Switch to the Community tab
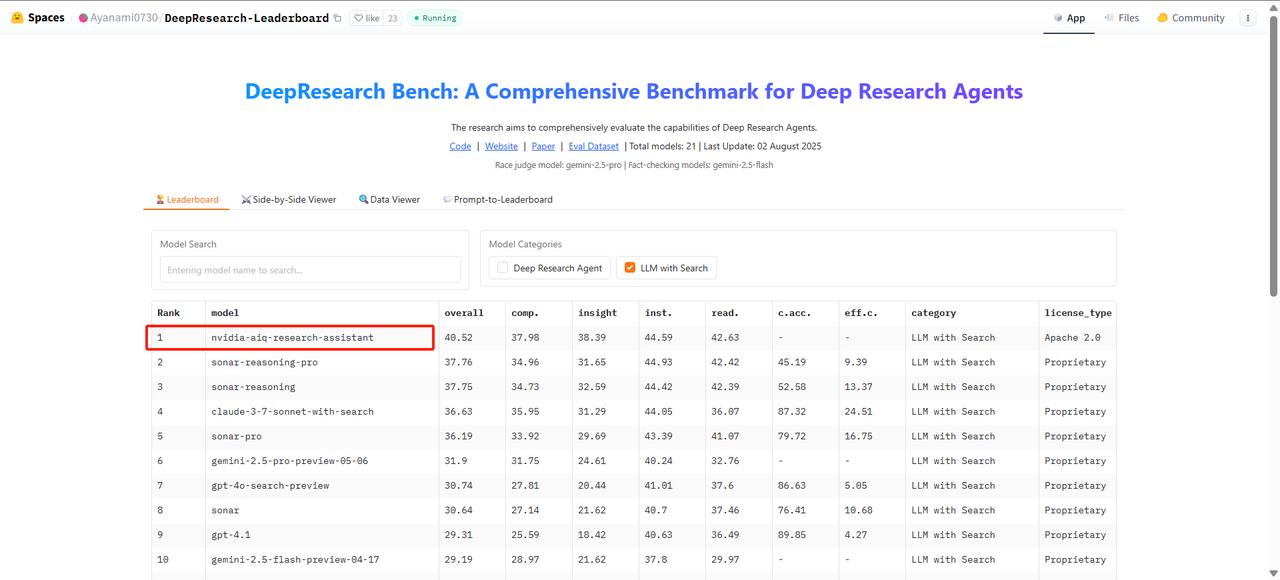1280x580 pixels. [x=1190, y=18]
